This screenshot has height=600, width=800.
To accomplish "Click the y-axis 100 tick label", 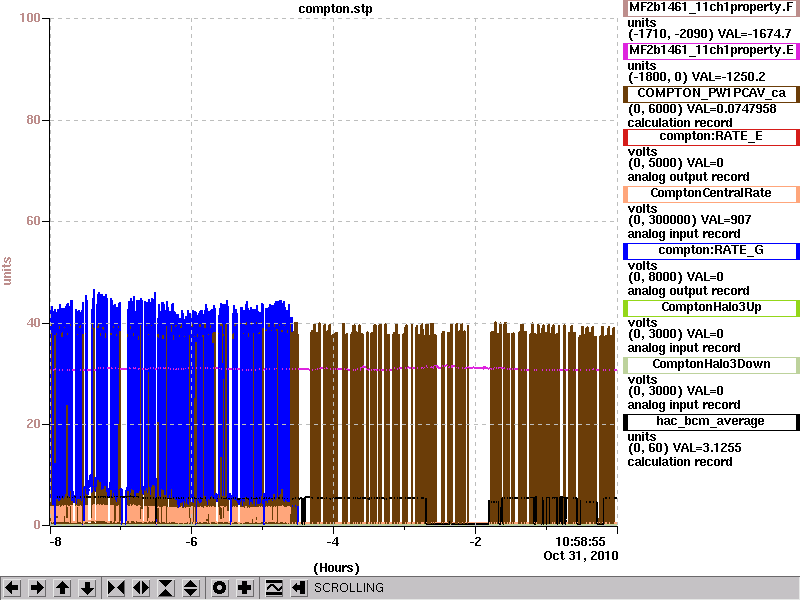I will (30, 18).
